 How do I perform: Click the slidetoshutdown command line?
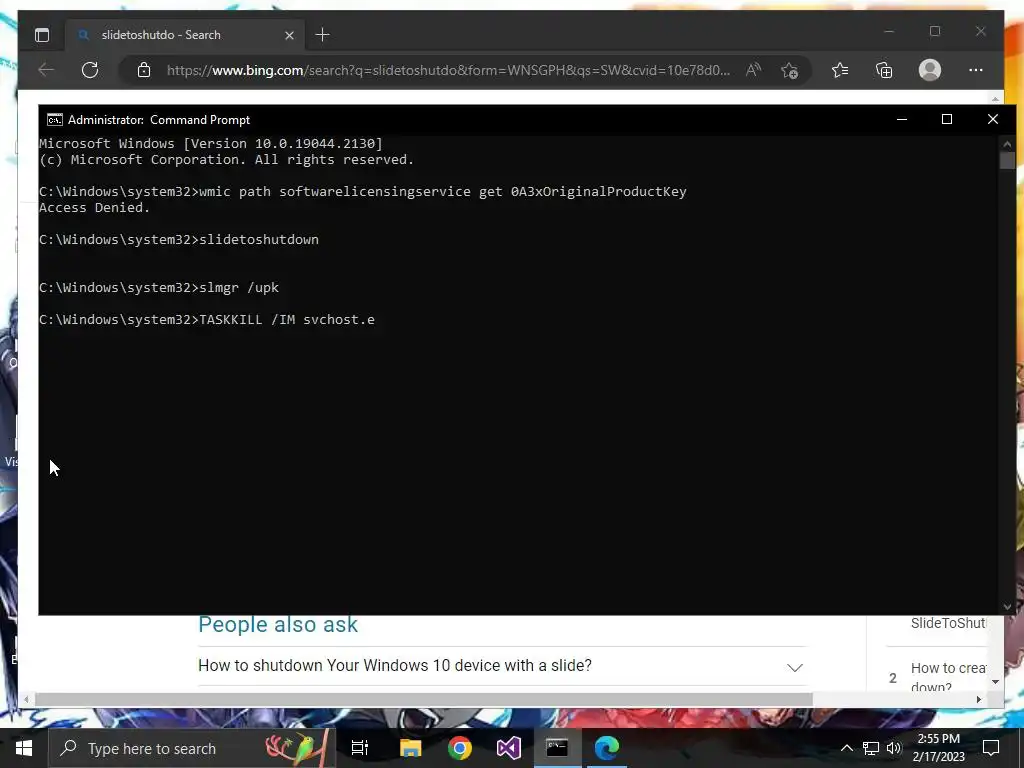[179, 240]
